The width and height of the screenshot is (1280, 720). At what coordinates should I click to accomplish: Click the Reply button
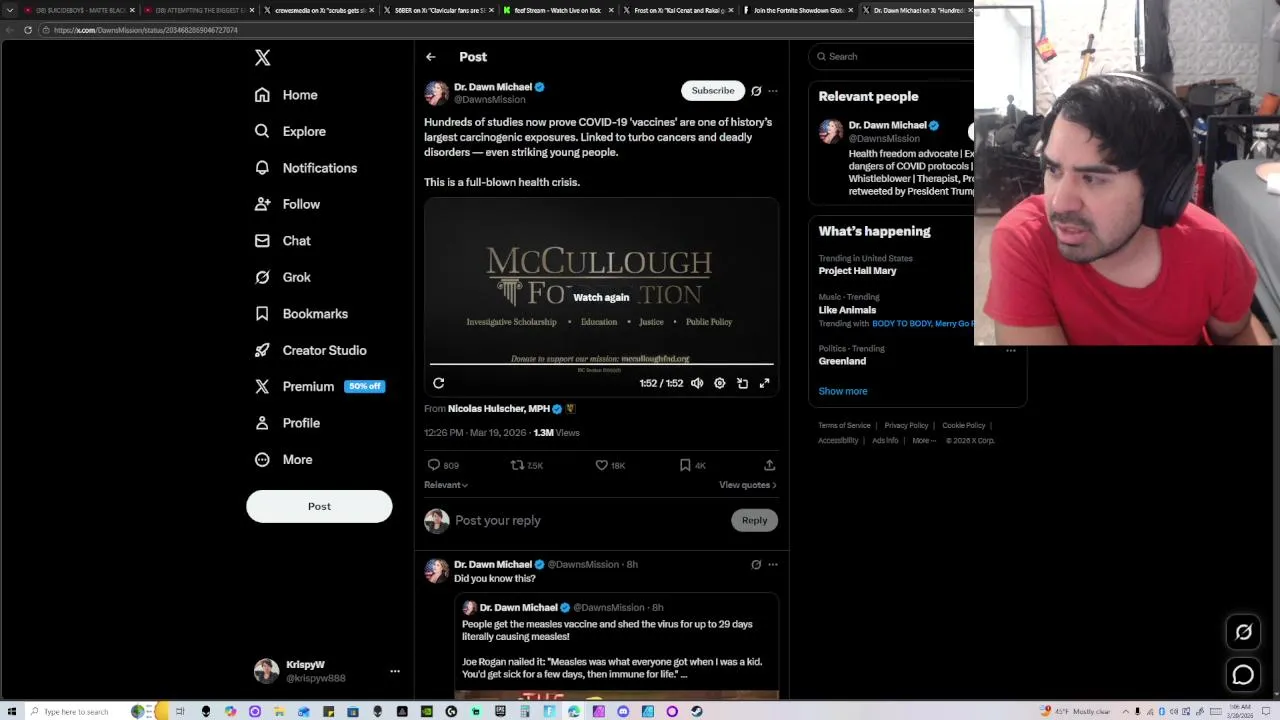[x=754, y=520]
